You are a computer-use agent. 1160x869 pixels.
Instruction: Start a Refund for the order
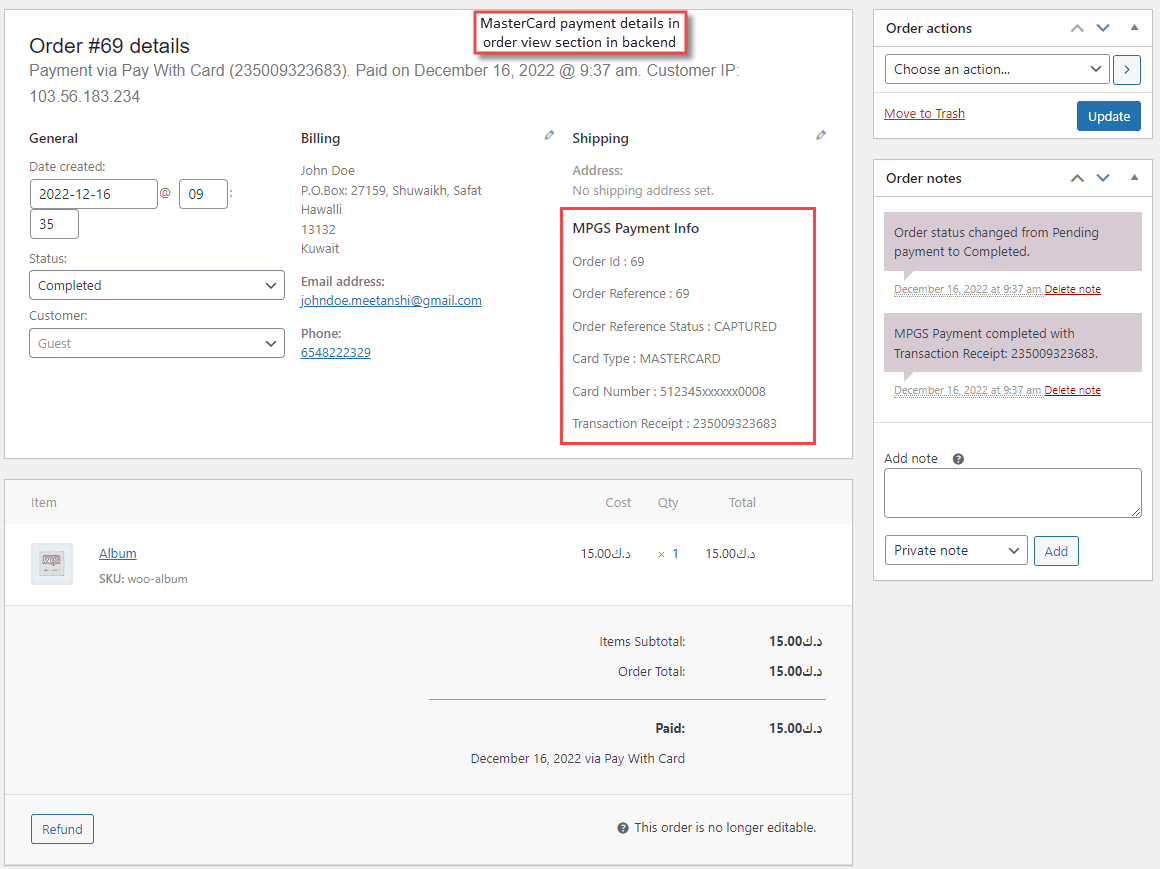click(62, 829)
